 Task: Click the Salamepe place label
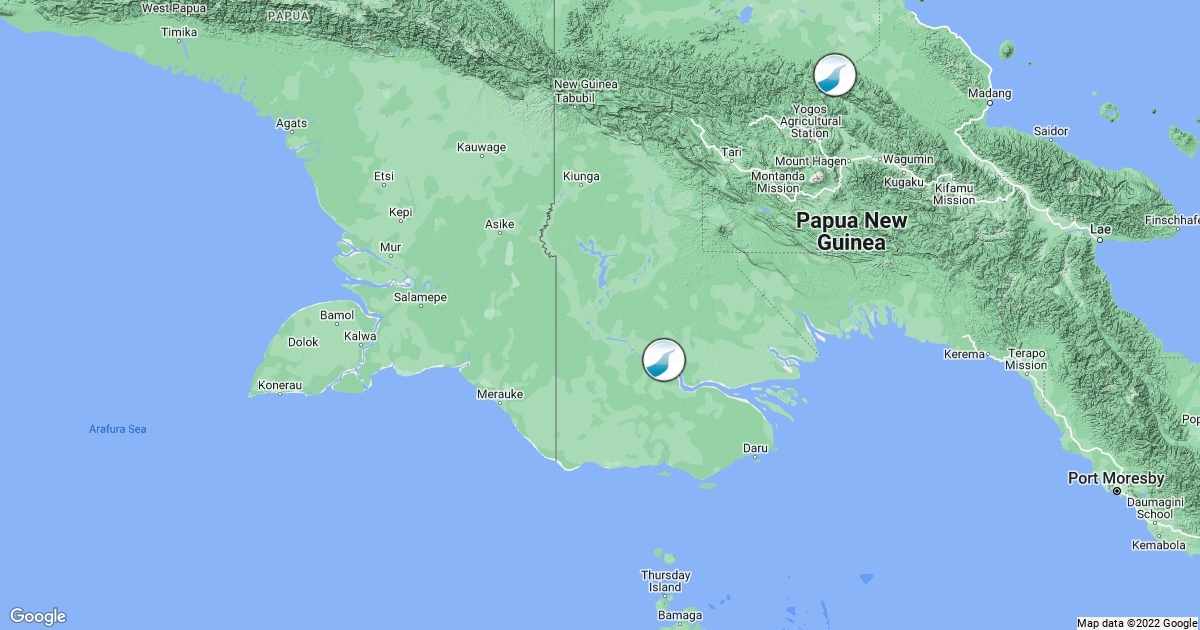tap(420, 298)
